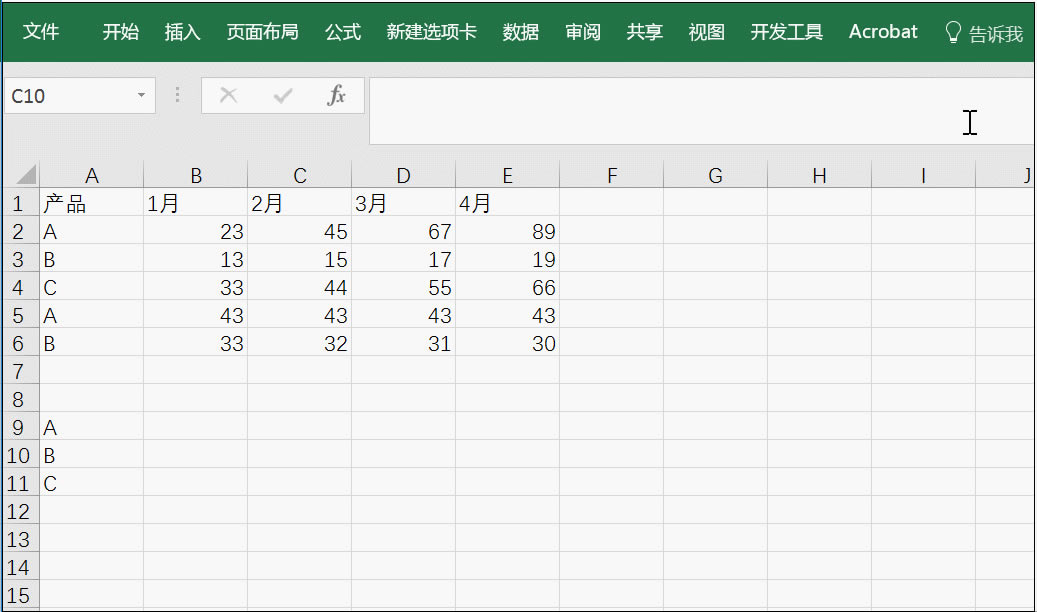Select cell with value 44
Screen dimensions: 1037x612
point(300,287)
